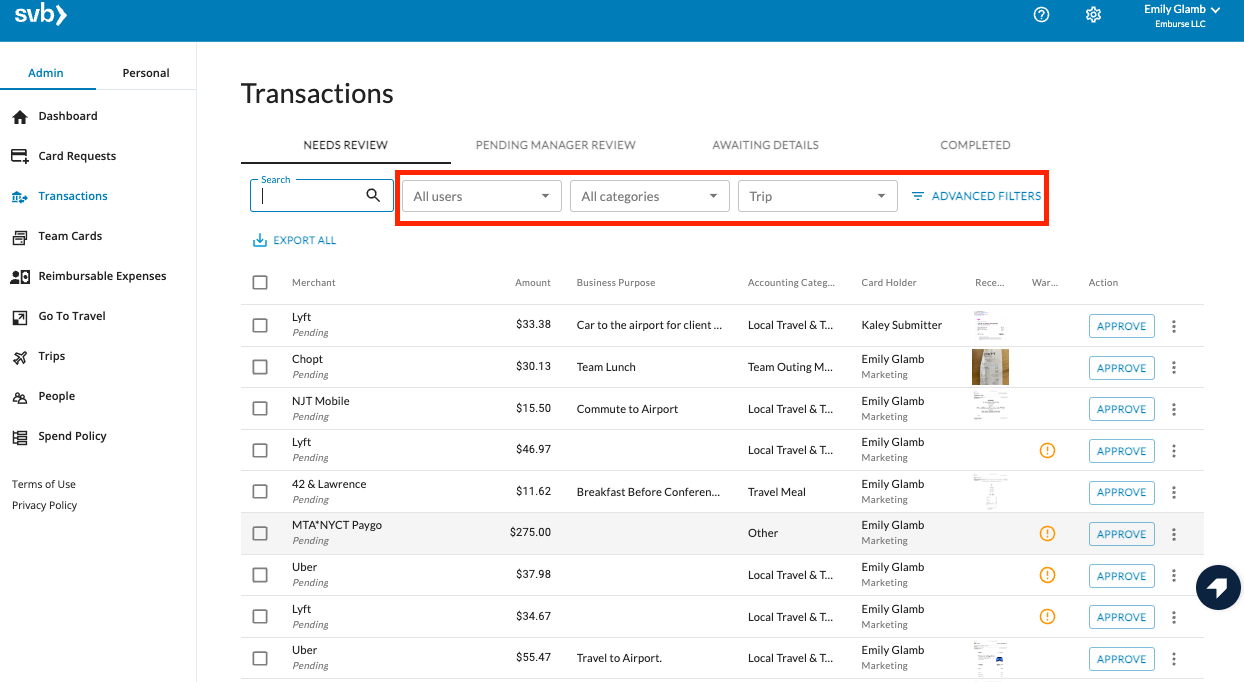Click the warning icon on Uber $37.98 row
1244x682 pixels.
(x=1047, y=575)
